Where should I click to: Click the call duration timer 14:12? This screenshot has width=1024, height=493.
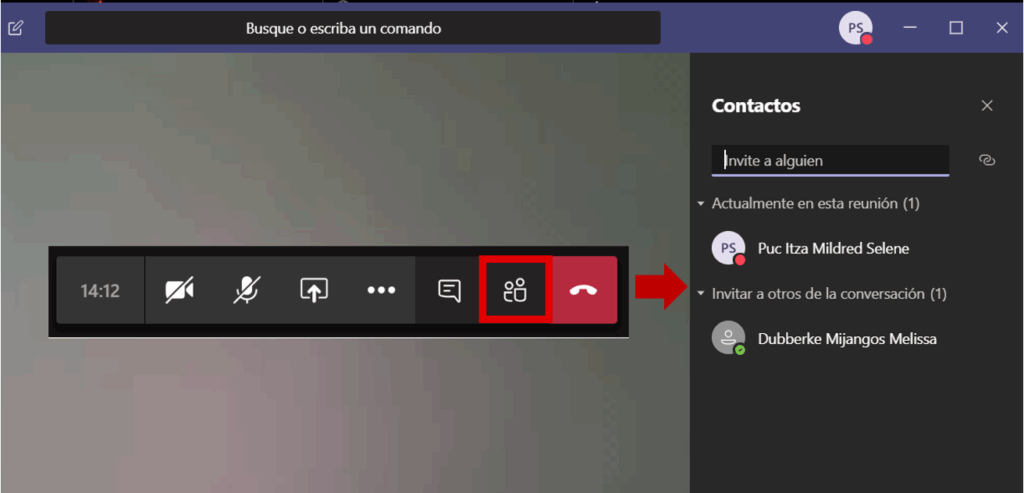[100, 291]
